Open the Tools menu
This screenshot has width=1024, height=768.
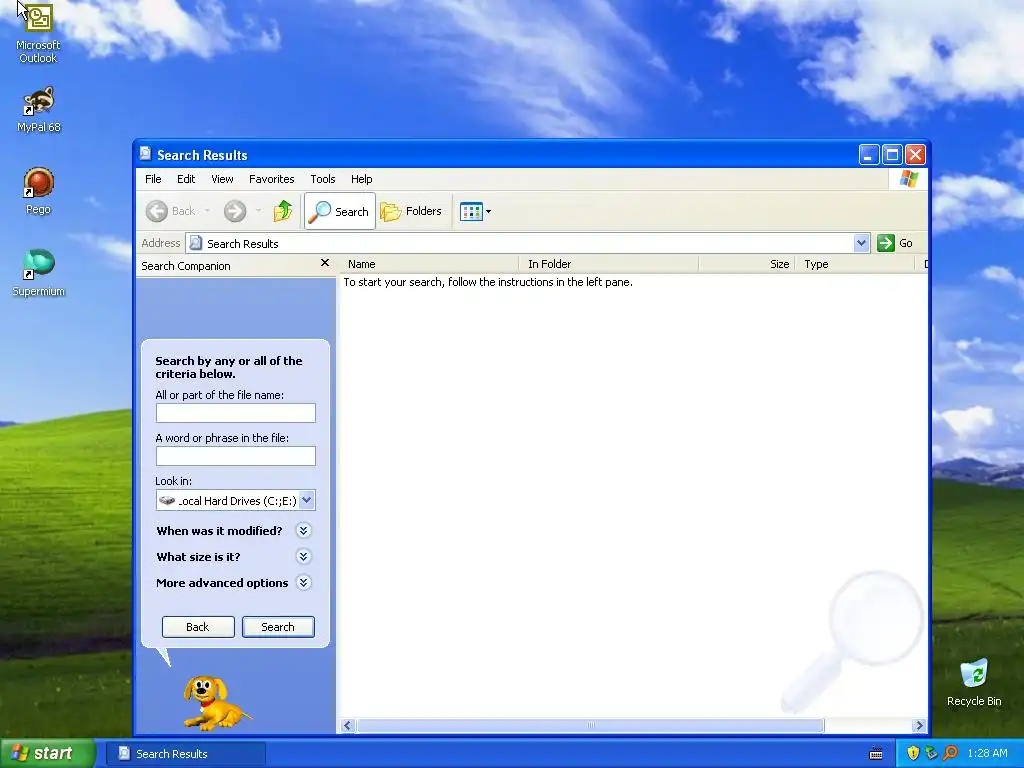click(323, 179)
